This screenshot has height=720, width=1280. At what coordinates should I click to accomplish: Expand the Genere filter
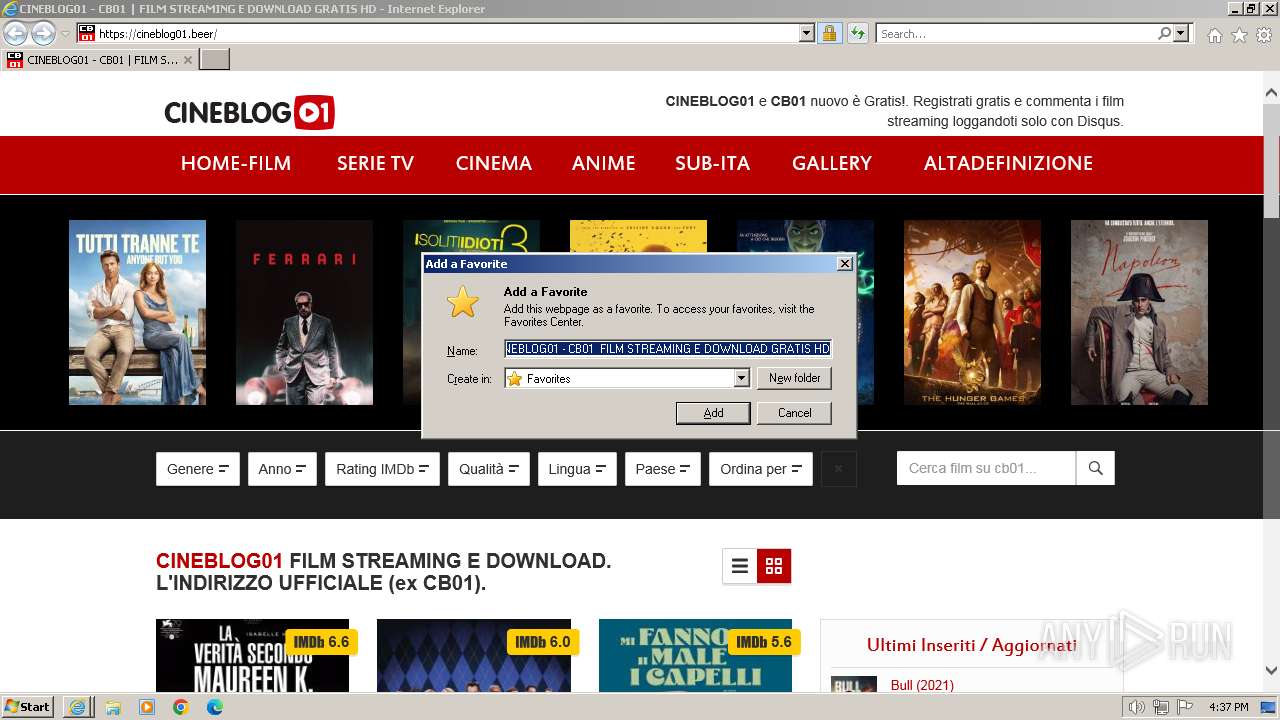tap(198, 469)
